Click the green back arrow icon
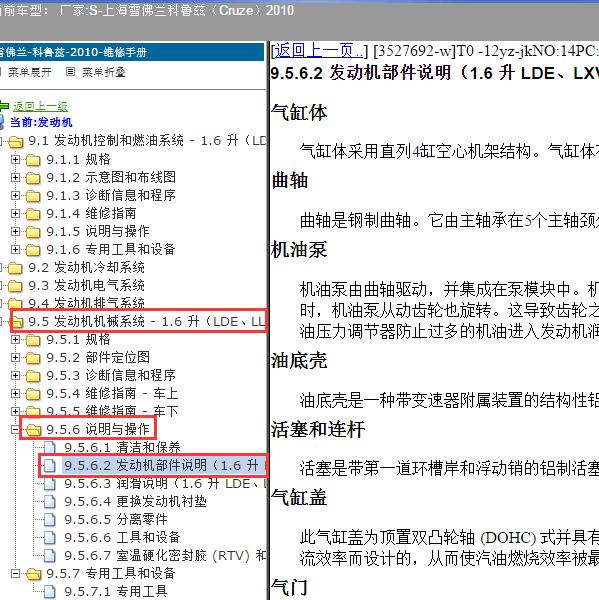Screen dimensions: 599x600 pos(4,106)
